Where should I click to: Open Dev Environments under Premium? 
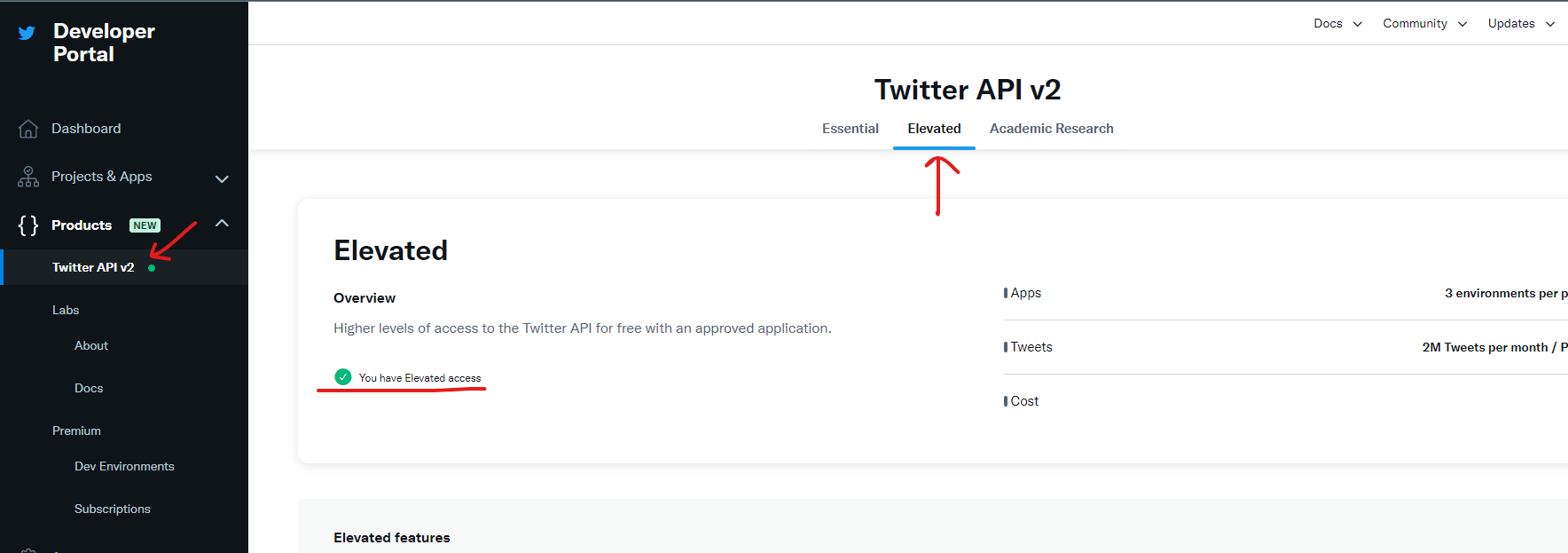pyautogui.click(x=124, y=466)
